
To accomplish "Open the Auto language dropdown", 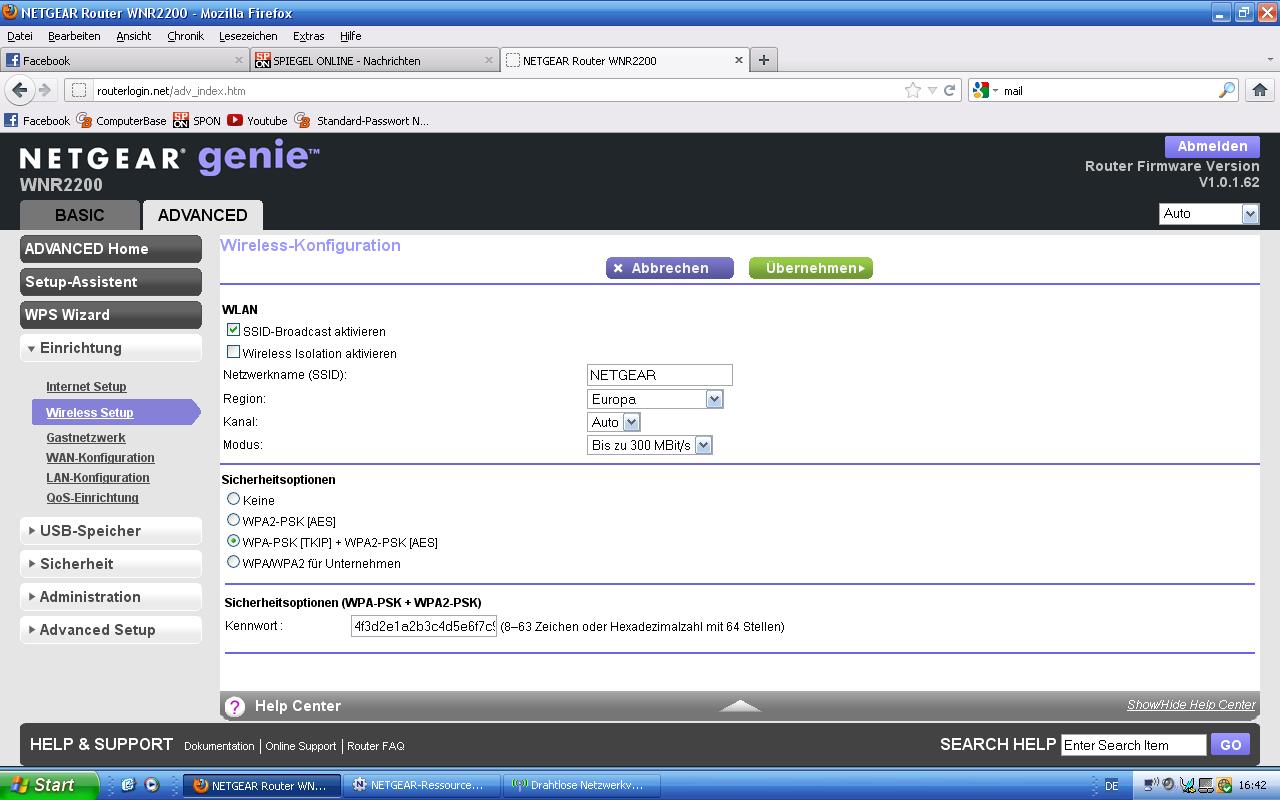I will tap(1209, 213).
